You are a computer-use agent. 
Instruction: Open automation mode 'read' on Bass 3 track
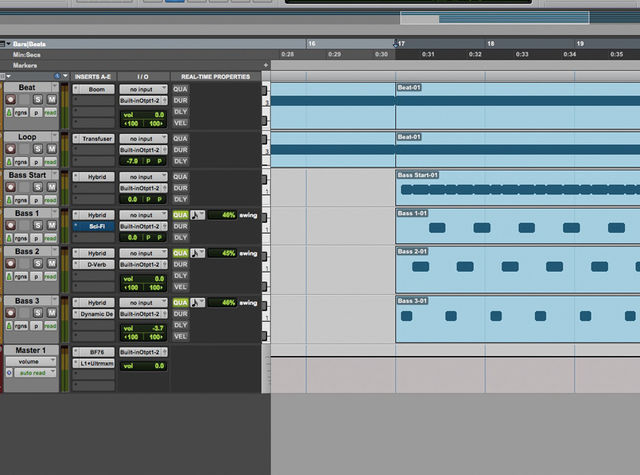51,326
